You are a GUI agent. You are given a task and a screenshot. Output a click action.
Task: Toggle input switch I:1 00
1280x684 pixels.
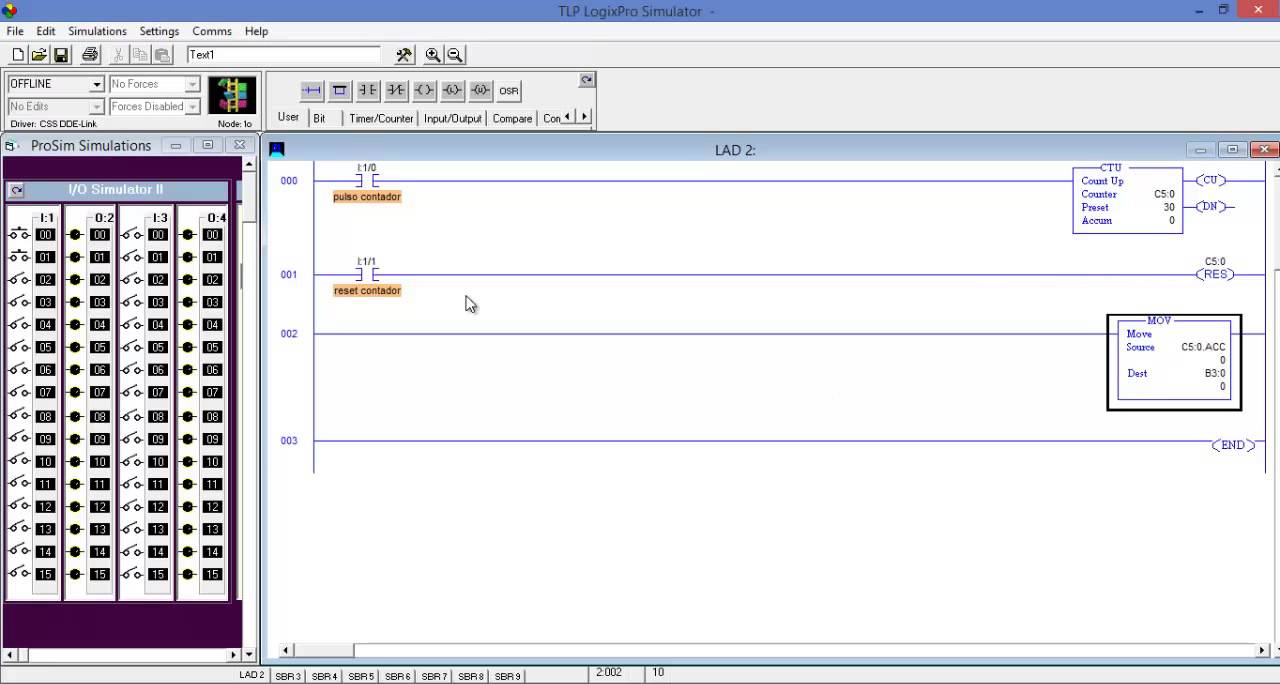pyautogui.click(x=20, y=235)
